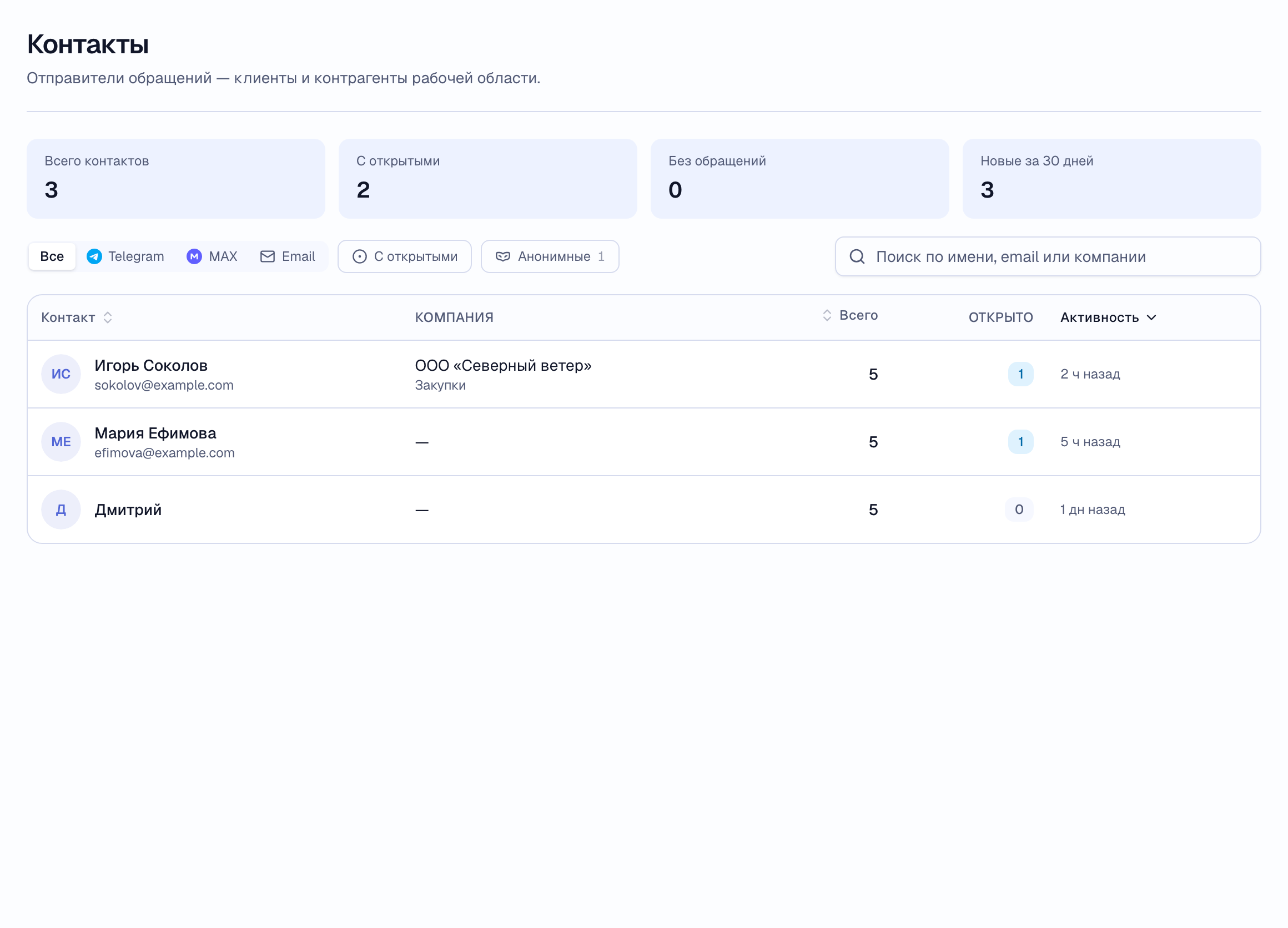Select the Telegram channel filter

[x=125, y=256]
